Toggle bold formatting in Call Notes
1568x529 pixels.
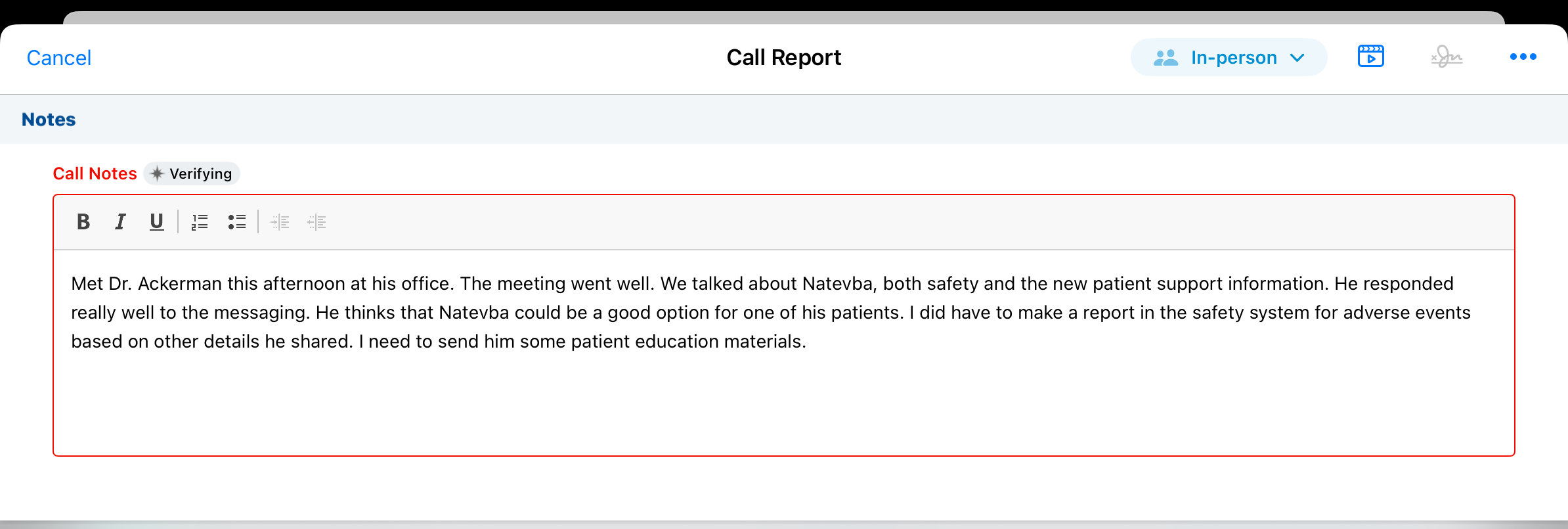click(83, 222)
